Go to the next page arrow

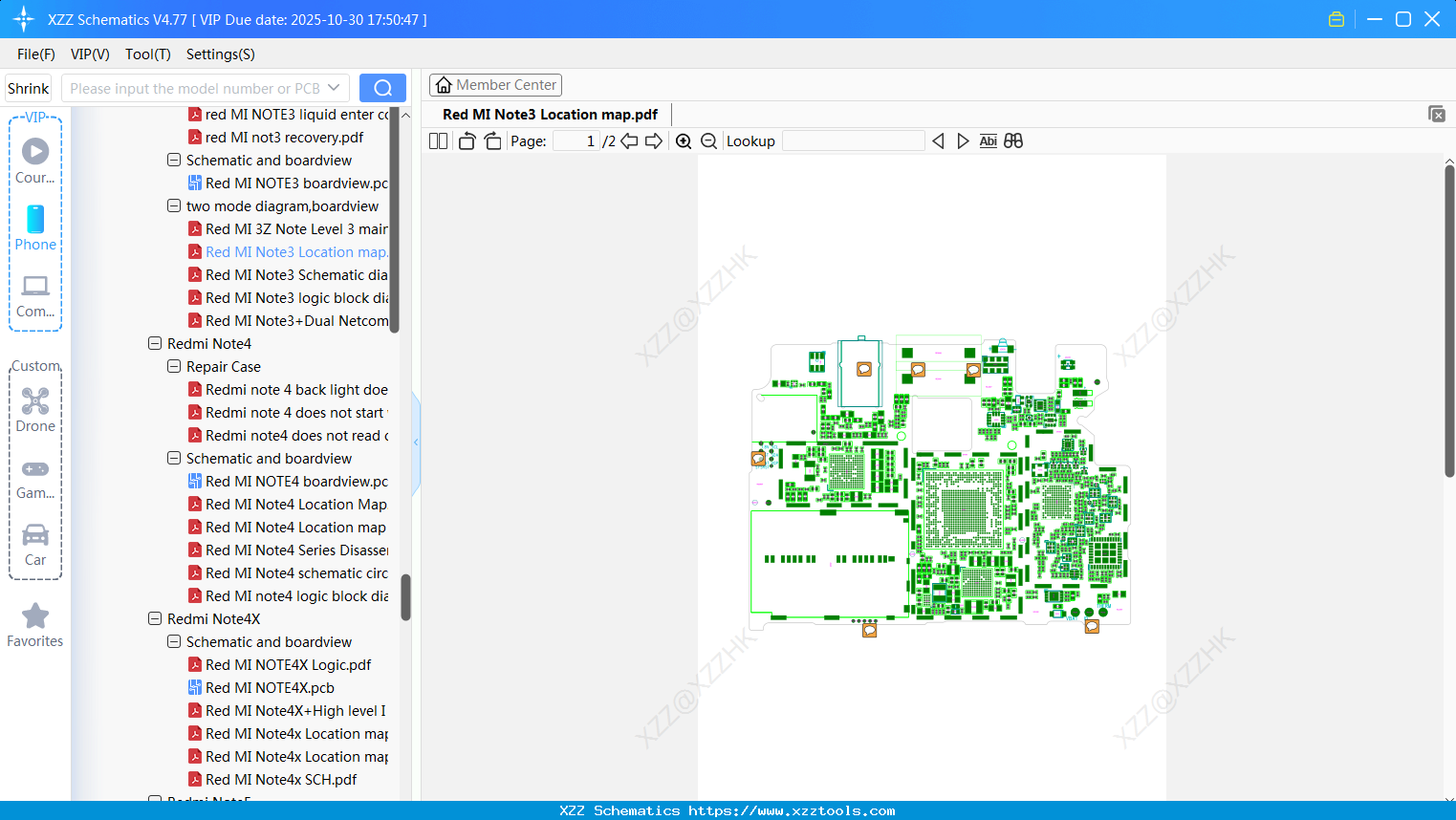pos(654,141)
